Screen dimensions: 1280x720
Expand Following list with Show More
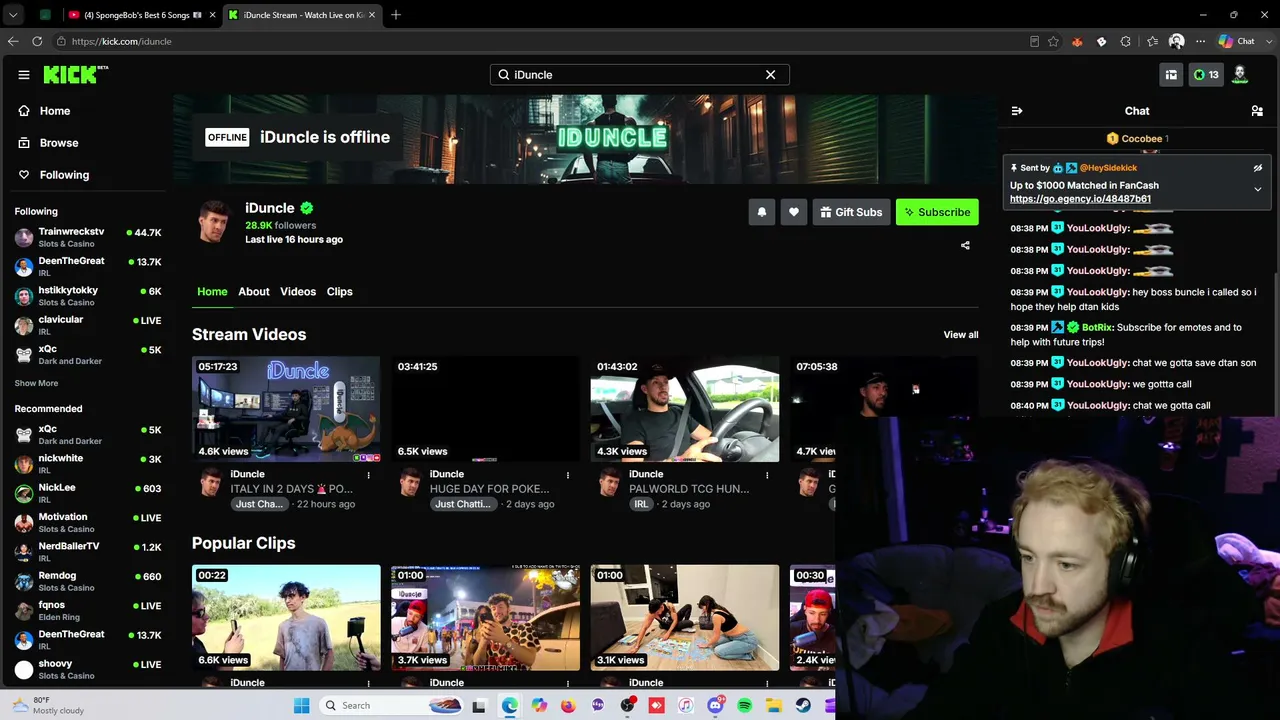(36, 384)
